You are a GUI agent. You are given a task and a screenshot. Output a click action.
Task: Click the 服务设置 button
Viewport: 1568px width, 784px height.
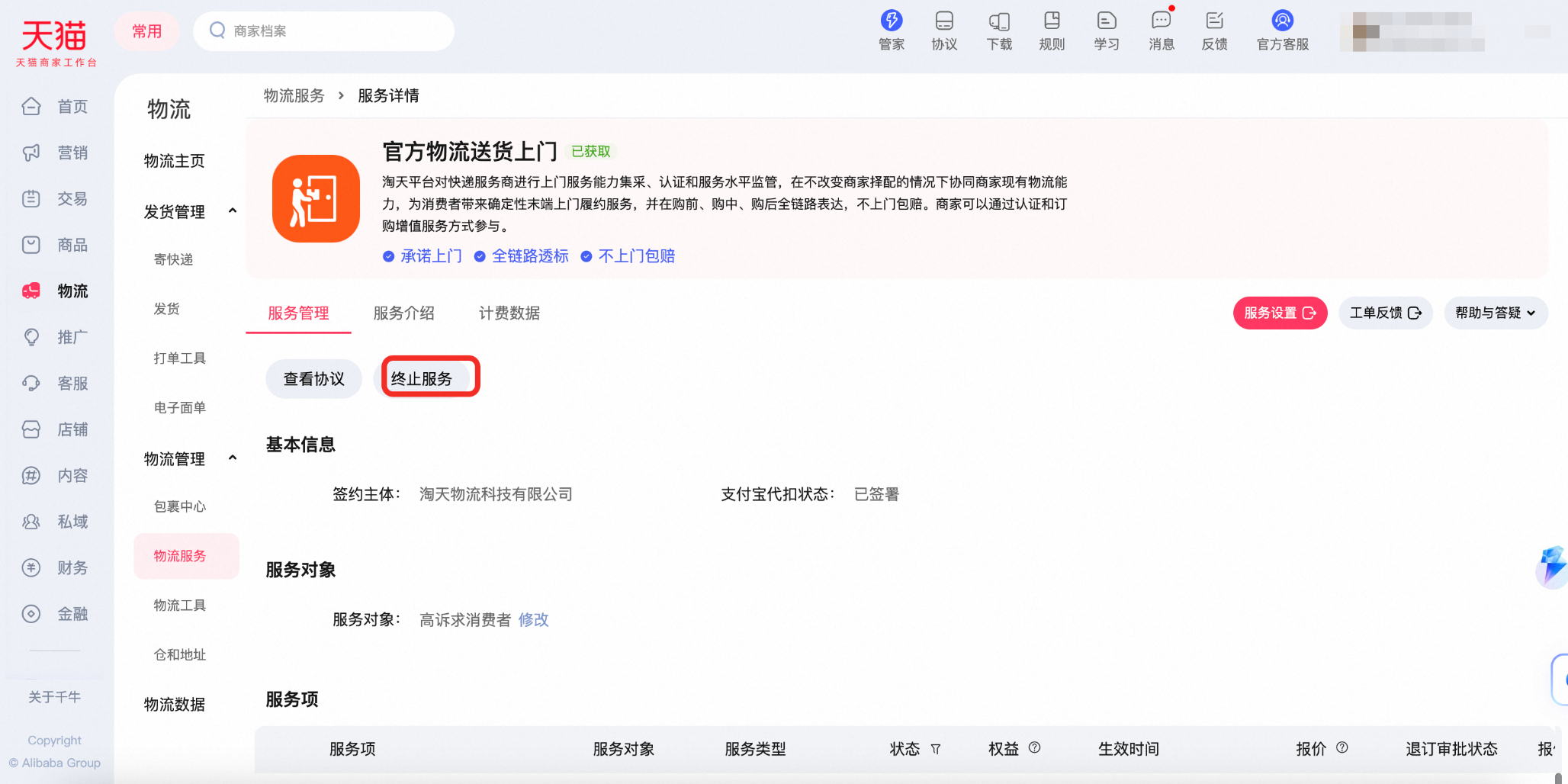pos(1280,313)
